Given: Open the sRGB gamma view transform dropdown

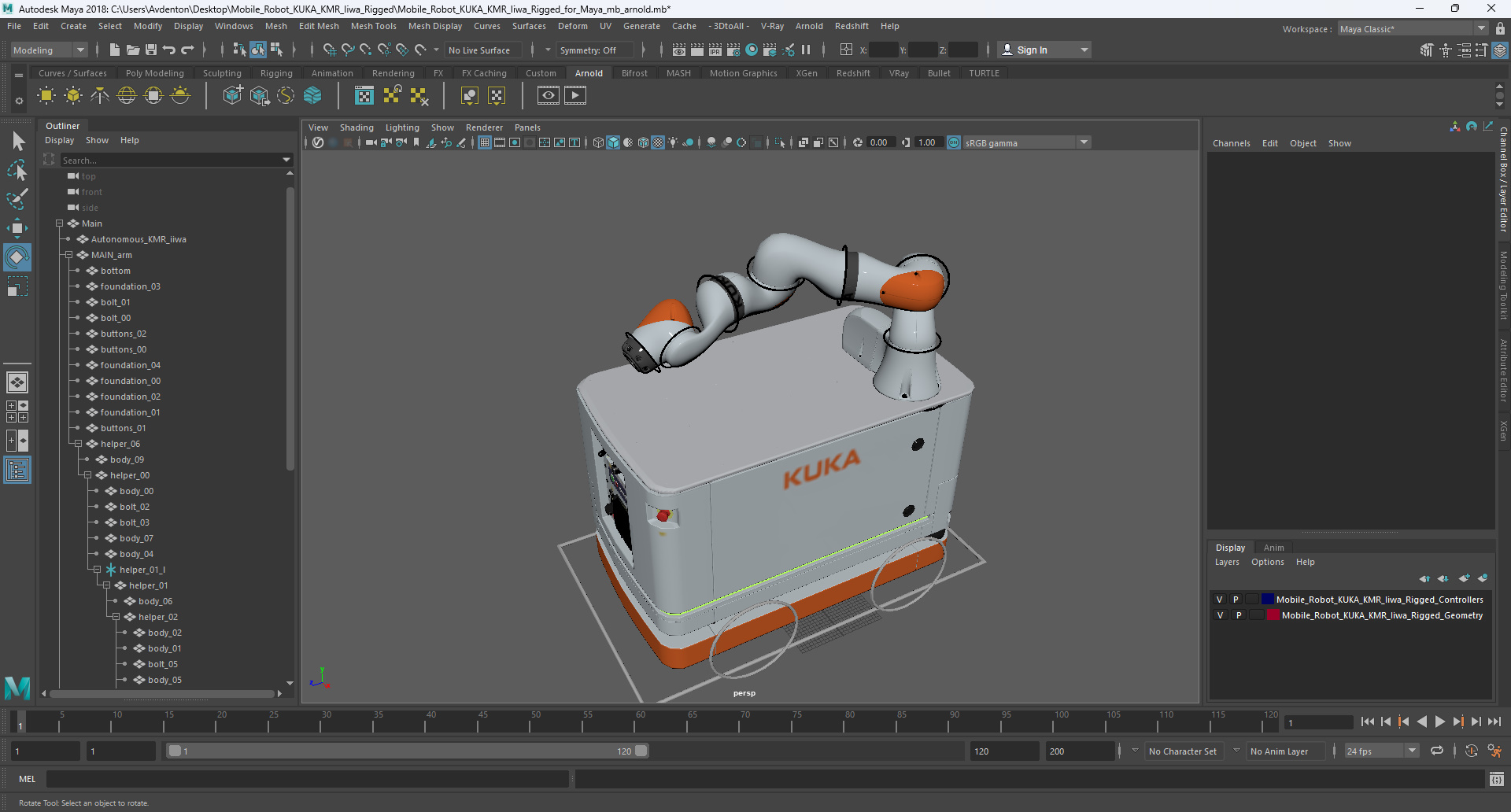Looking at the screenshot, I should tap(1026, 142).
